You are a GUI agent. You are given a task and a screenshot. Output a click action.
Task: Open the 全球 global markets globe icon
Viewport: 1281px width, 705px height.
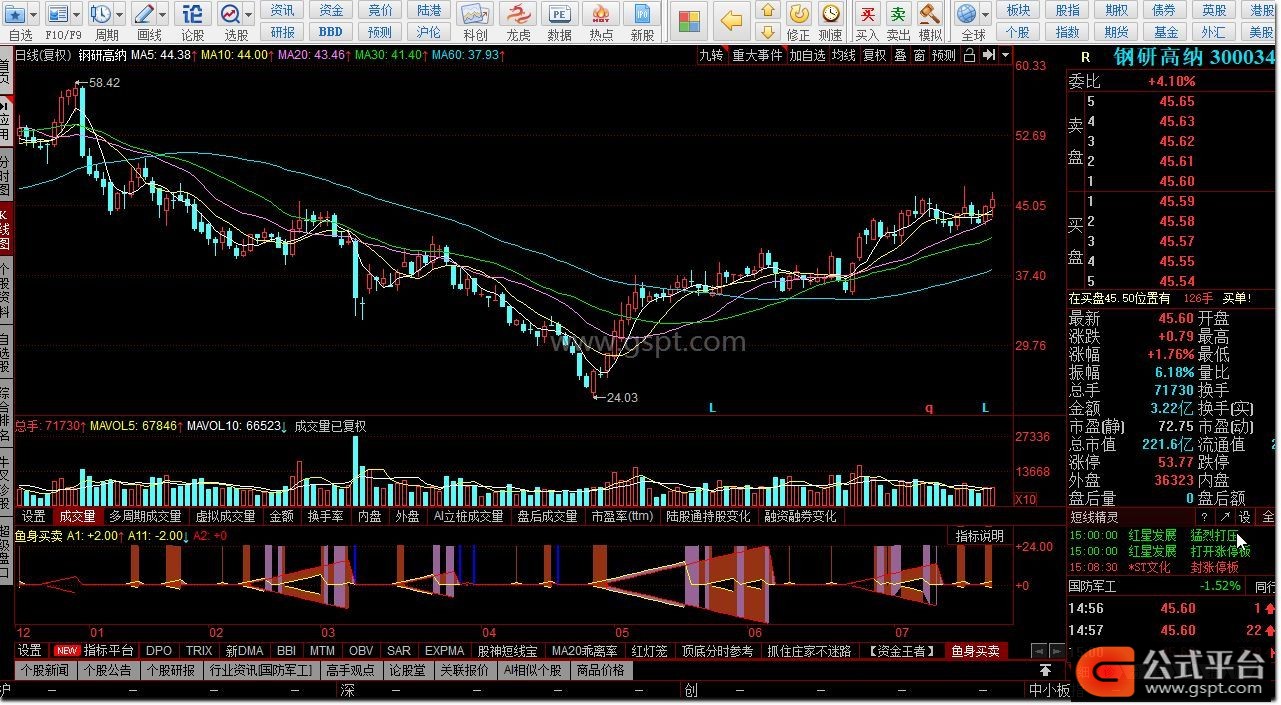tap(966, 14)
